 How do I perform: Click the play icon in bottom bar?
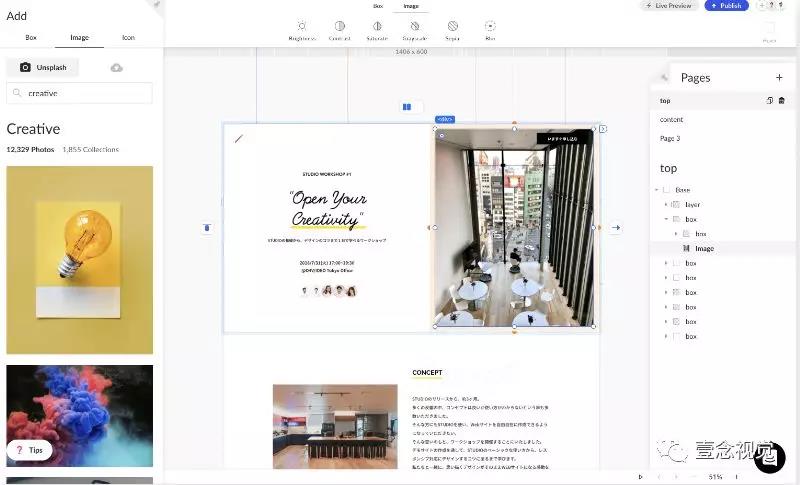coord(640,477)
